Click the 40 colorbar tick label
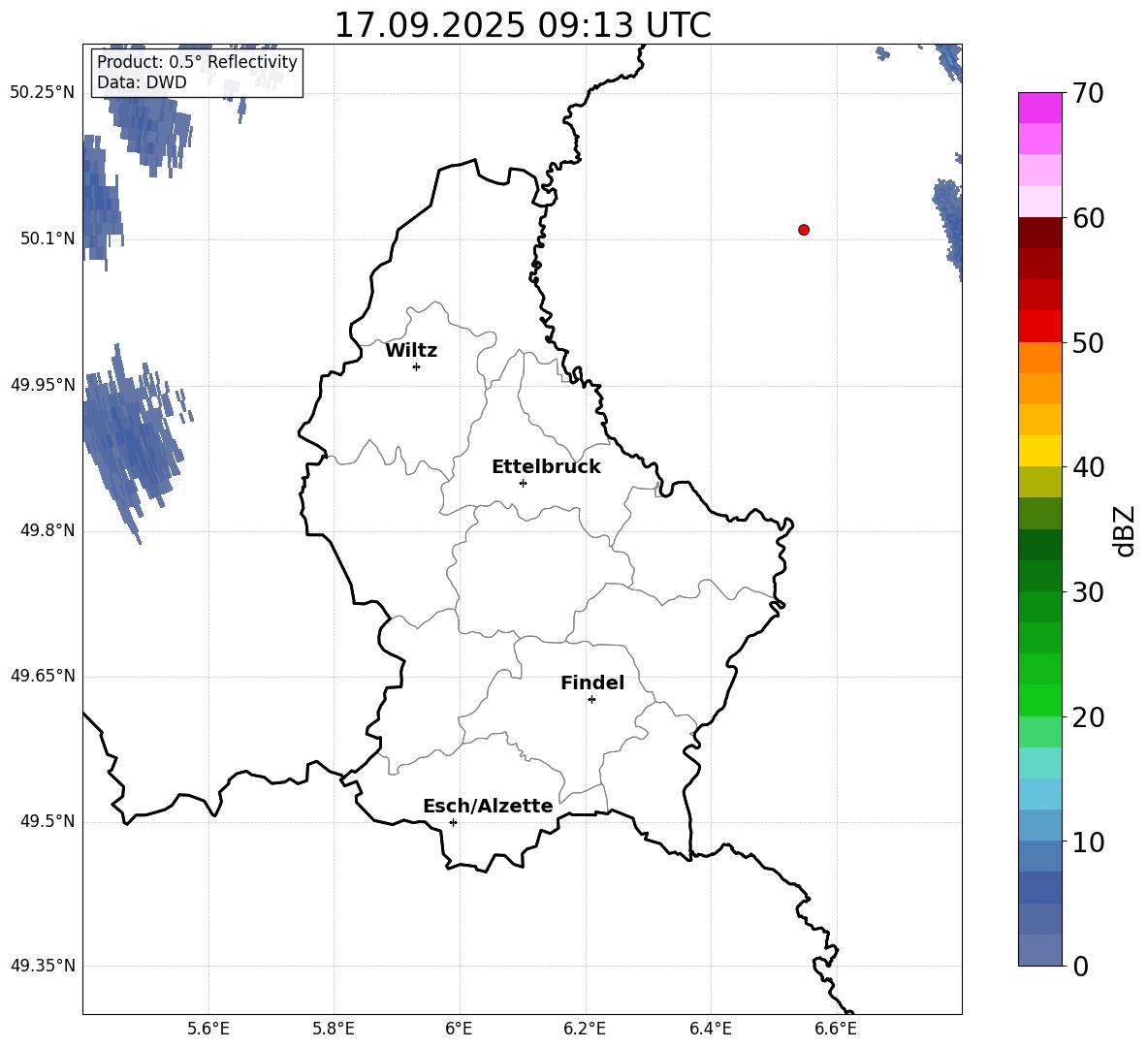The image size is (1148, 1048). [1088, 467]
